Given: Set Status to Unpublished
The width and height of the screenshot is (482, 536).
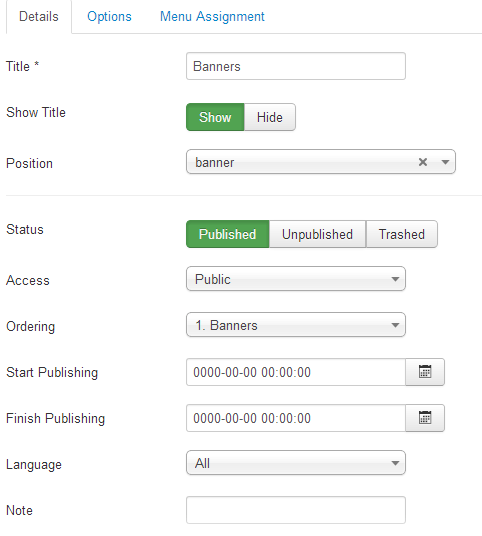Looking at the screenshot, I should coord(318,234).
